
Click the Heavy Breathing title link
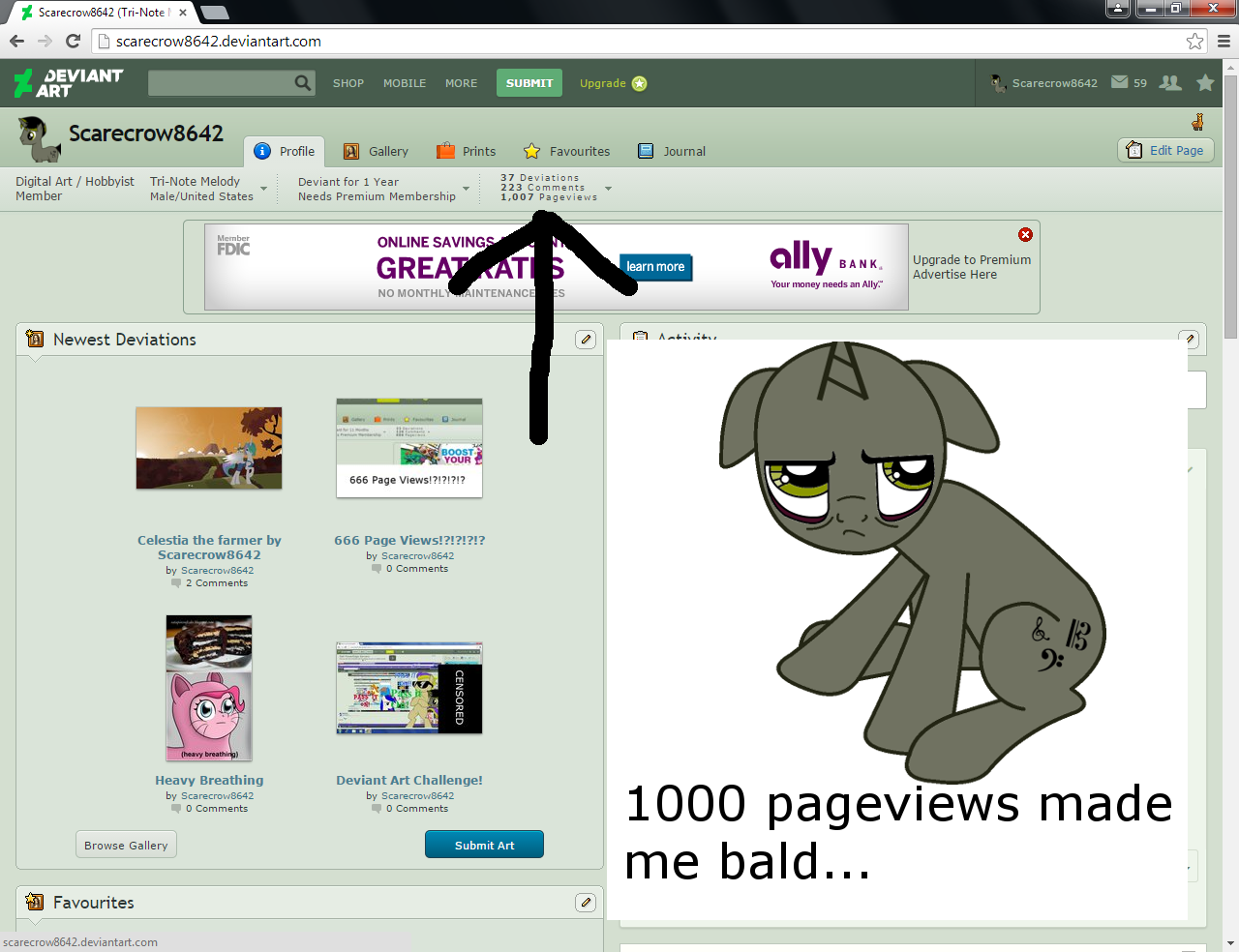coord(209,781)
